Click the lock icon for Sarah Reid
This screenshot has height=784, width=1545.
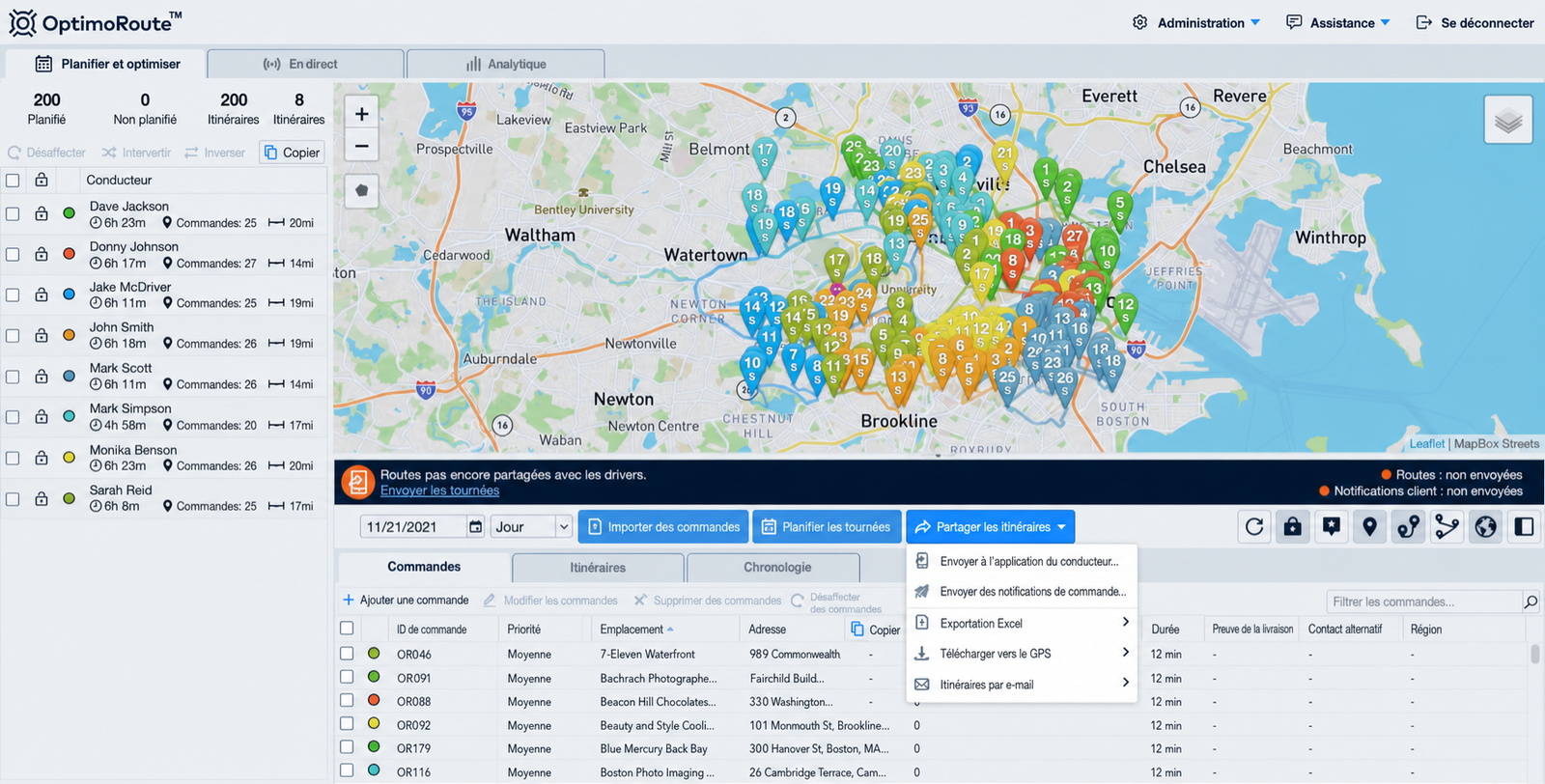tap(42, 498)
